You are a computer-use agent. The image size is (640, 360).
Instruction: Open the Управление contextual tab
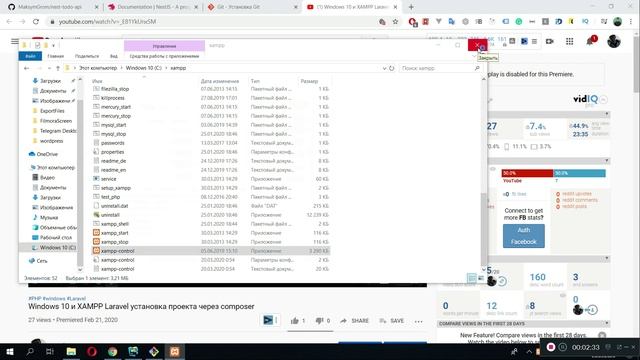click(164, 46)
